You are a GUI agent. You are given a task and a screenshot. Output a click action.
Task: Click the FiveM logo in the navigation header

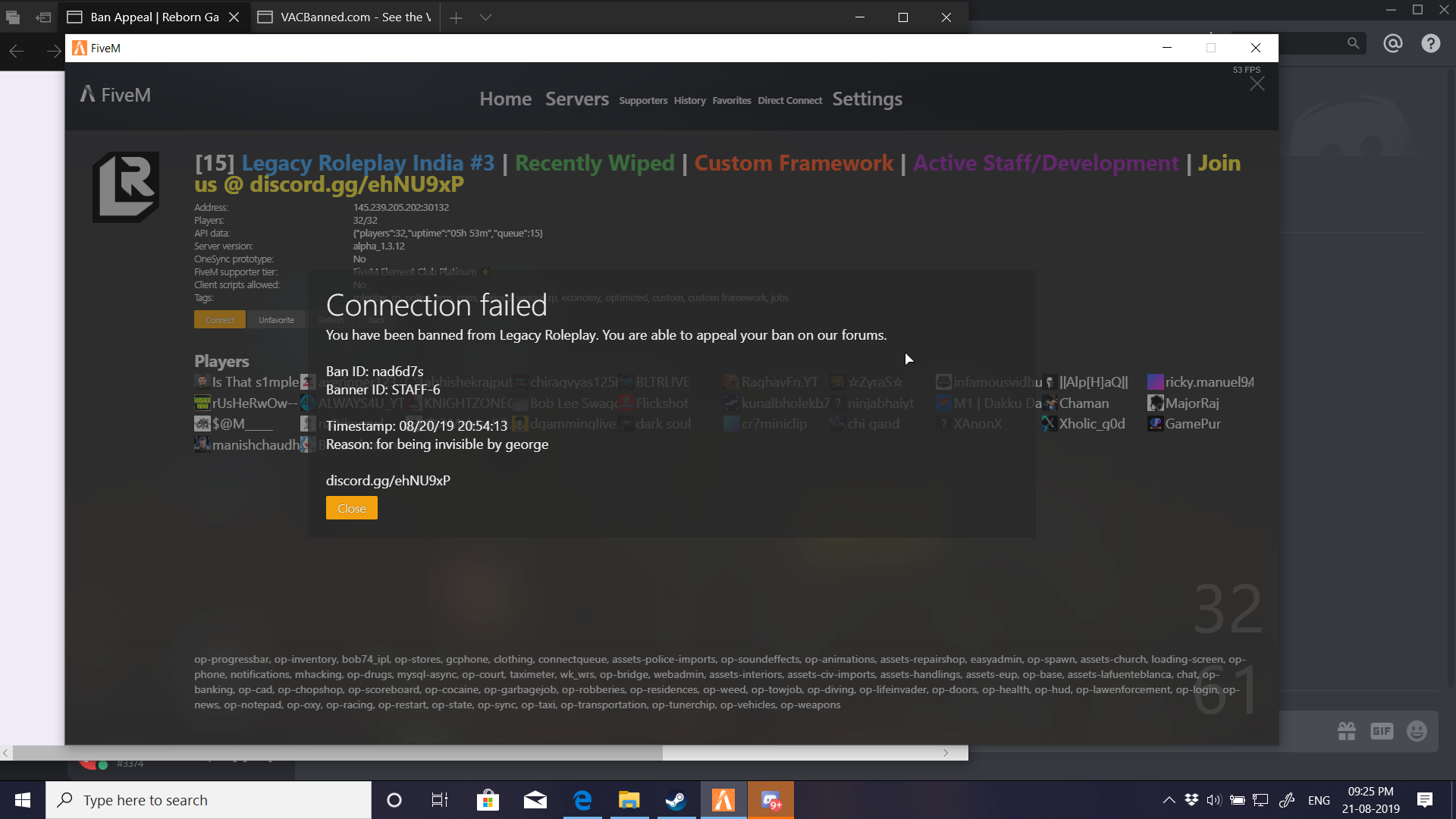click(115, 94)
